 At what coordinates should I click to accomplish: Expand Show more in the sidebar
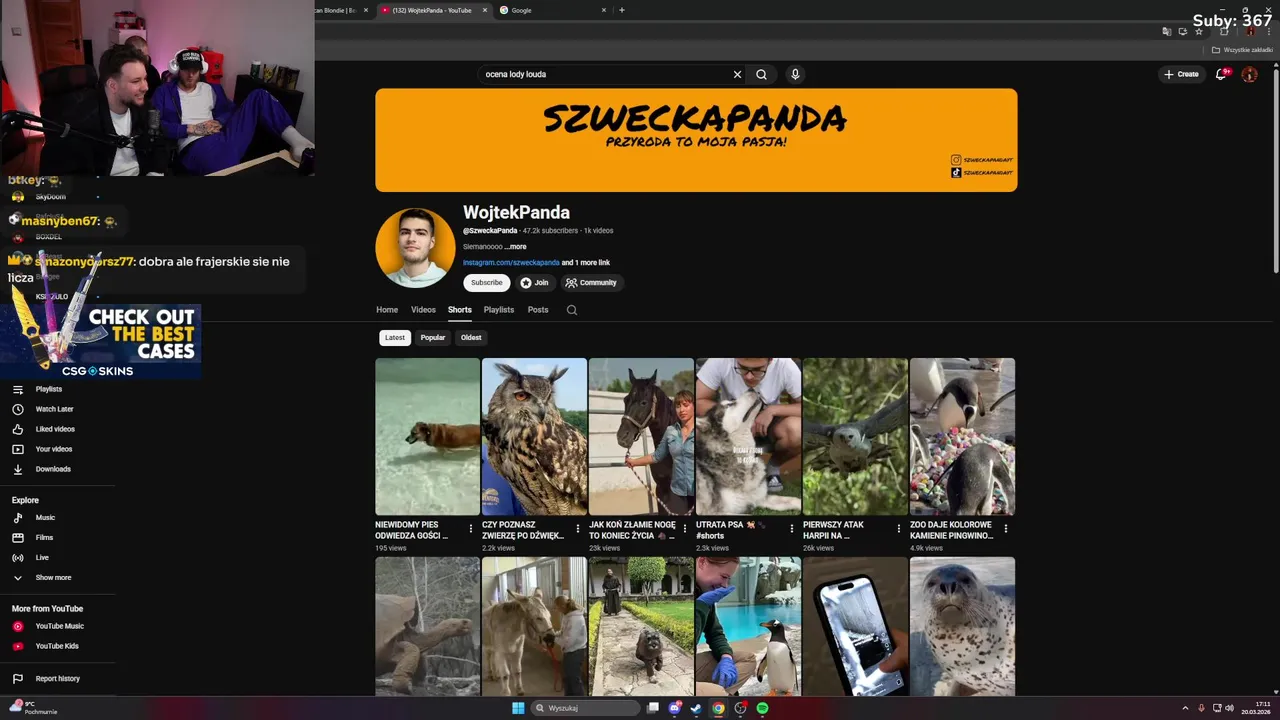click(x=53, y=578)
